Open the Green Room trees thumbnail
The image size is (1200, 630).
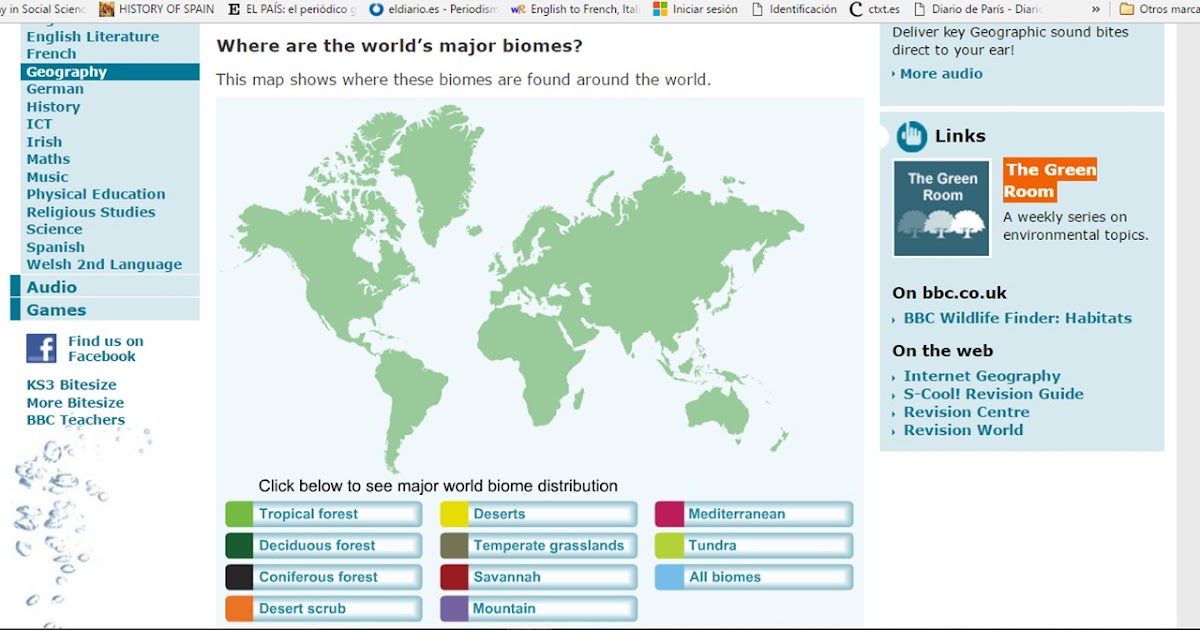pyautogui.click(x=940, y=207)
